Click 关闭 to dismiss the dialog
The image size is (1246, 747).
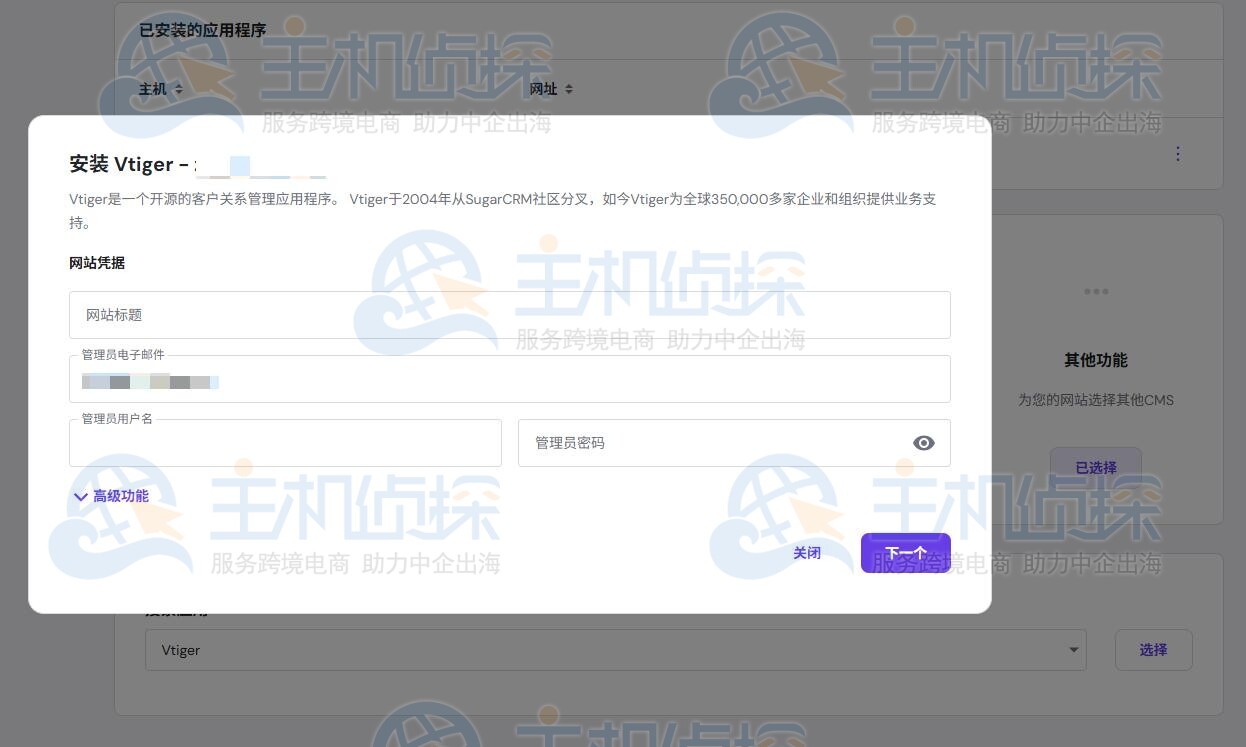(x=807, y=552)
